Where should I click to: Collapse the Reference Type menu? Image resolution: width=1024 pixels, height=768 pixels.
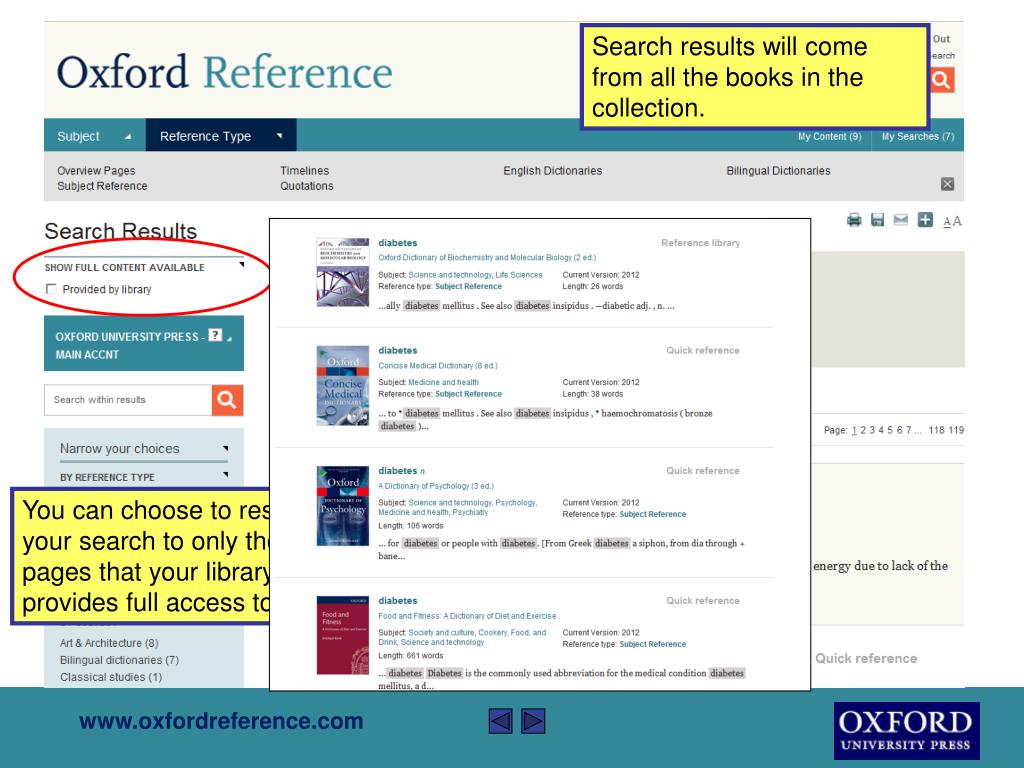tap(221, 136)
